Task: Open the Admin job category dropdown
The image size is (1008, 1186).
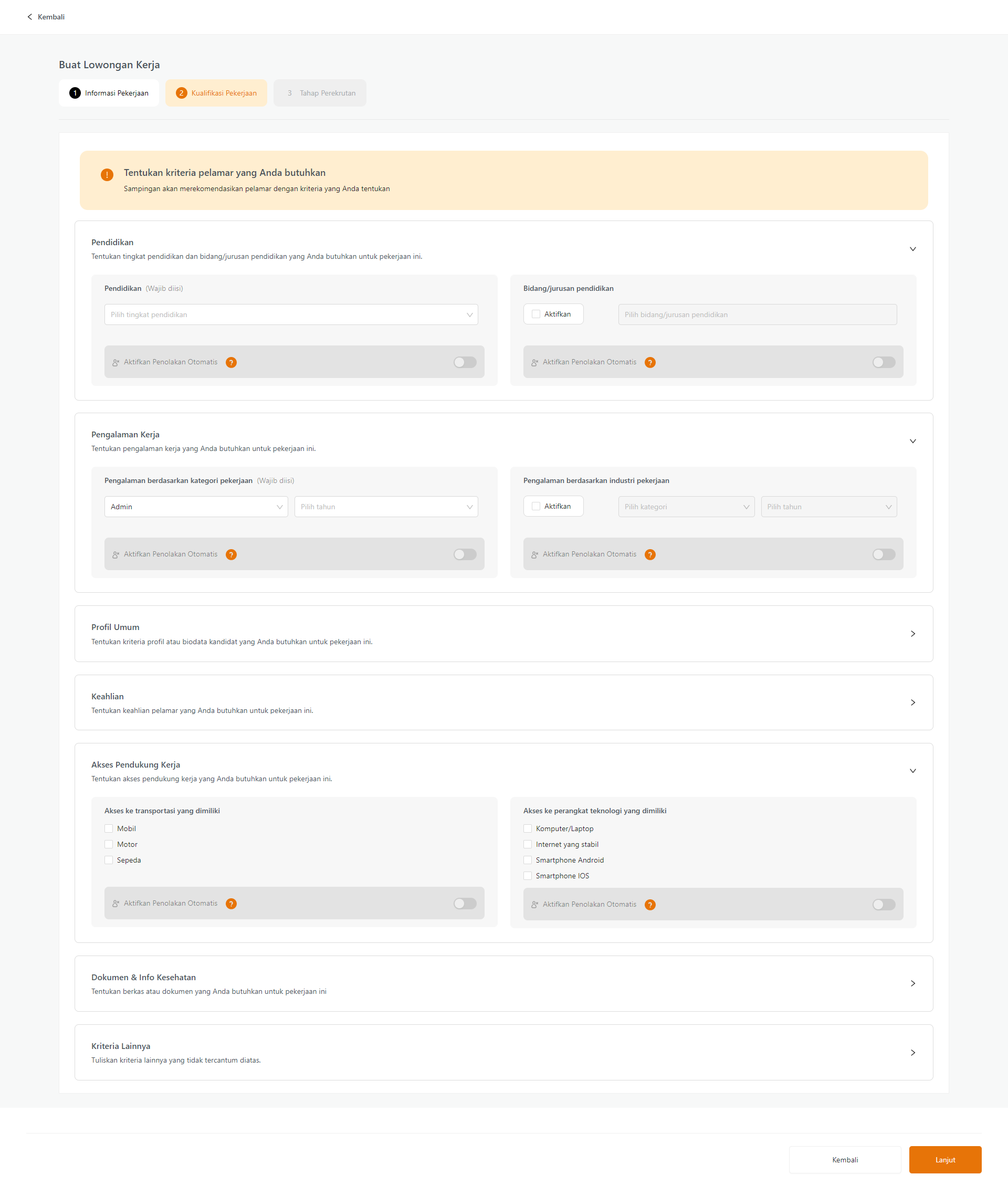Action: tap(196, 507)
